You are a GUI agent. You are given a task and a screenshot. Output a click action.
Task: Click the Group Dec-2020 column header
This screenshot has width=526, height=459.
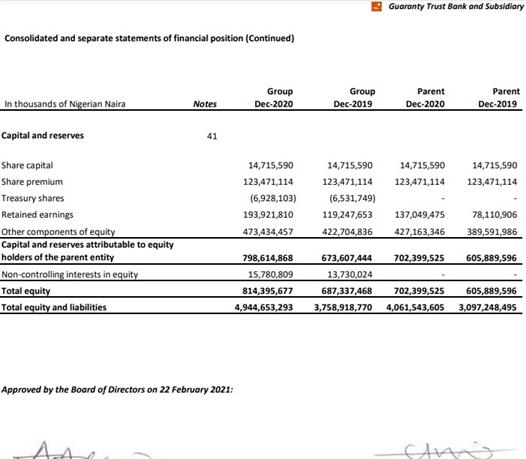pyautogui.click(x=274, y=98)
